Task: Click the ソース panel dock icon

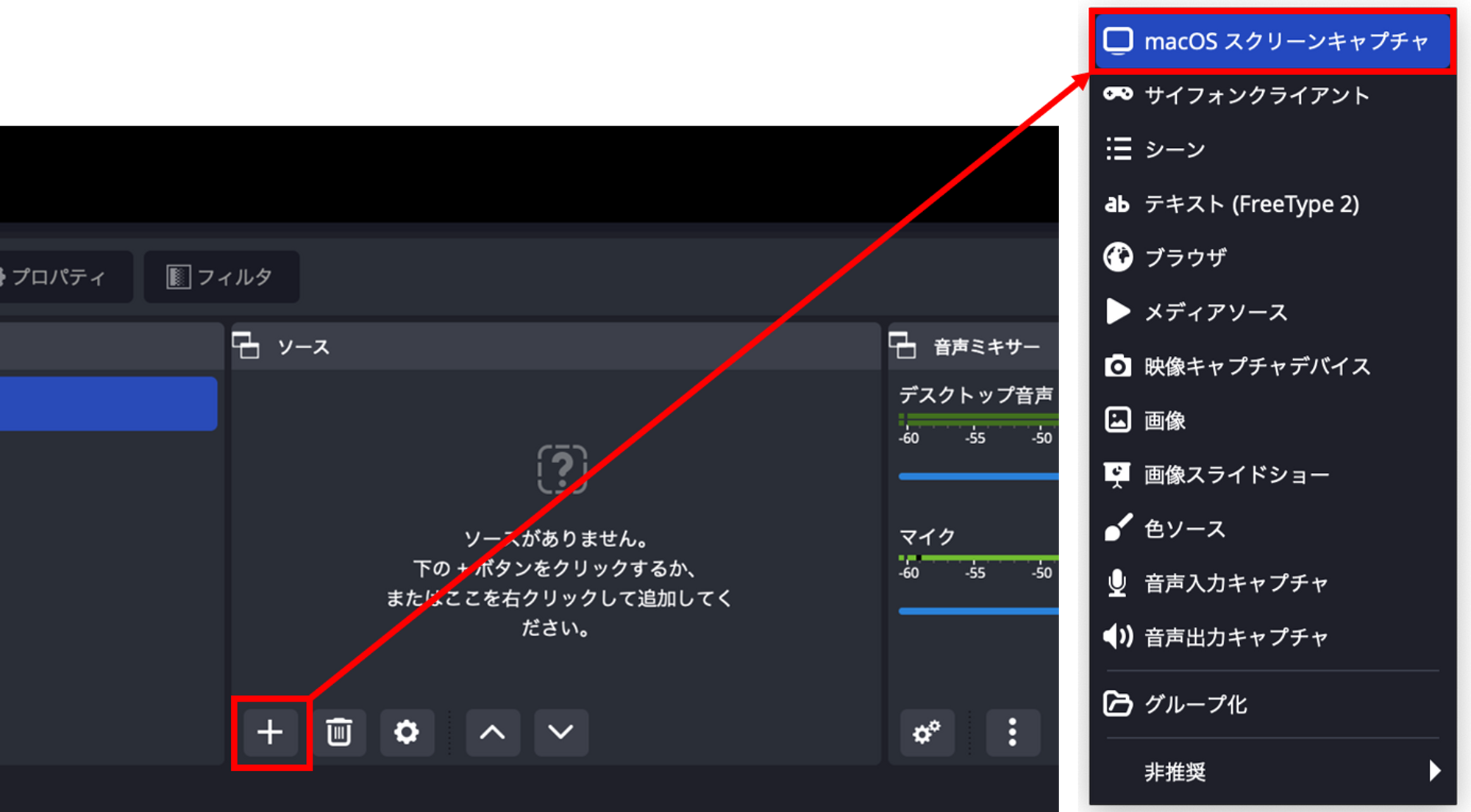Action: tap(246, 346)
